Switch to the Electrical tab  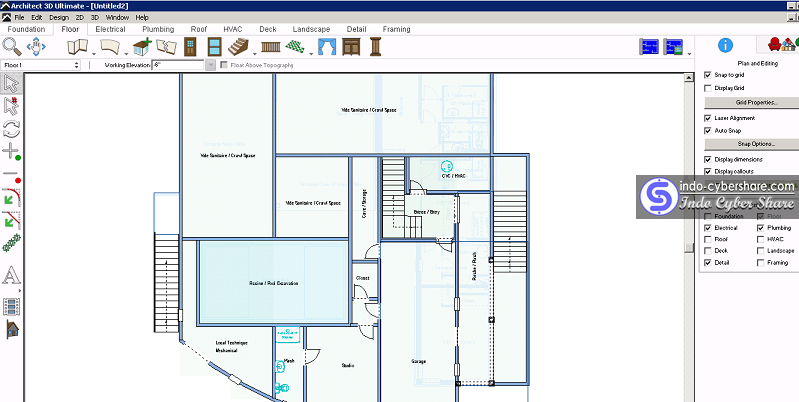(x=110, y=29)
